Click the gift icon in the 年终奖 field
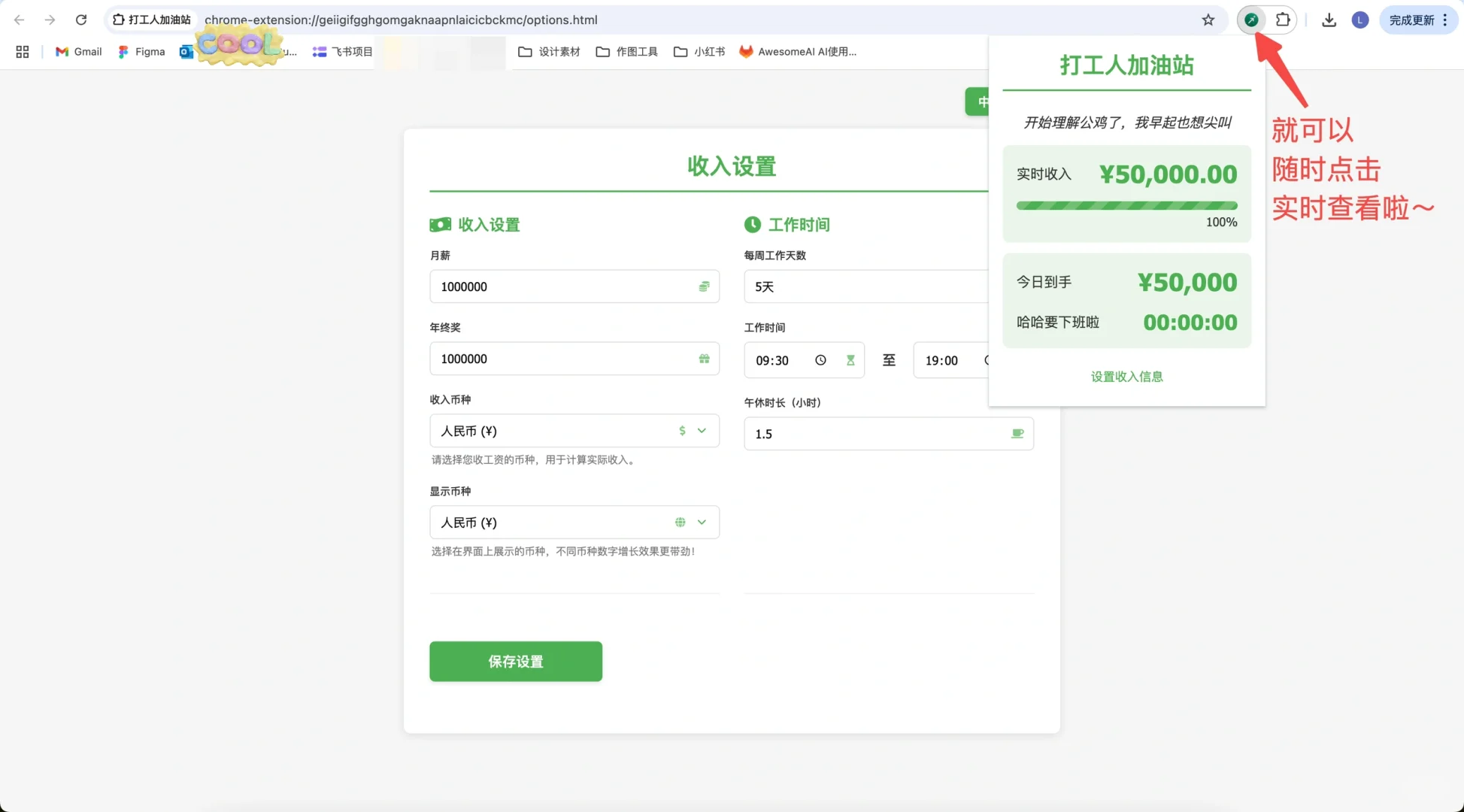The width and height of the screenshot is (1464, 812). pyautogui.click(x=704, y=359)
